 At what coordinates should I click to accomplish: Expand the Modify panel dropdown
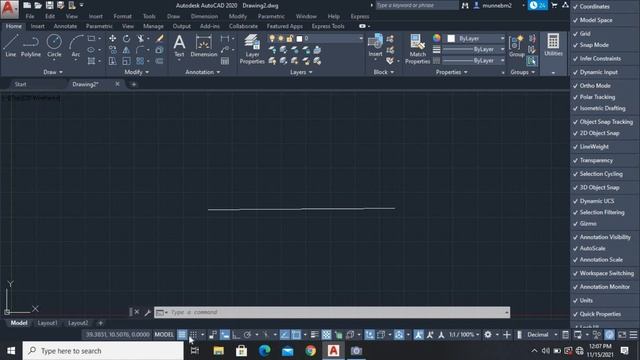coord(137,72)
